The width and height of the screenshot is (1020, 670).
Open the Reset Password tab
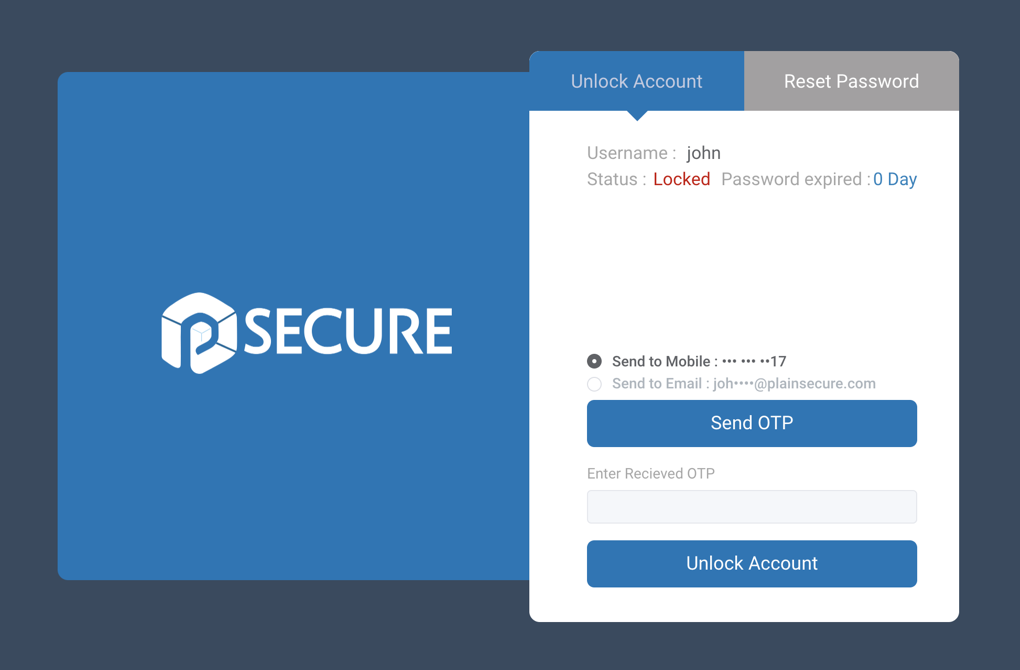coord(852,81)
